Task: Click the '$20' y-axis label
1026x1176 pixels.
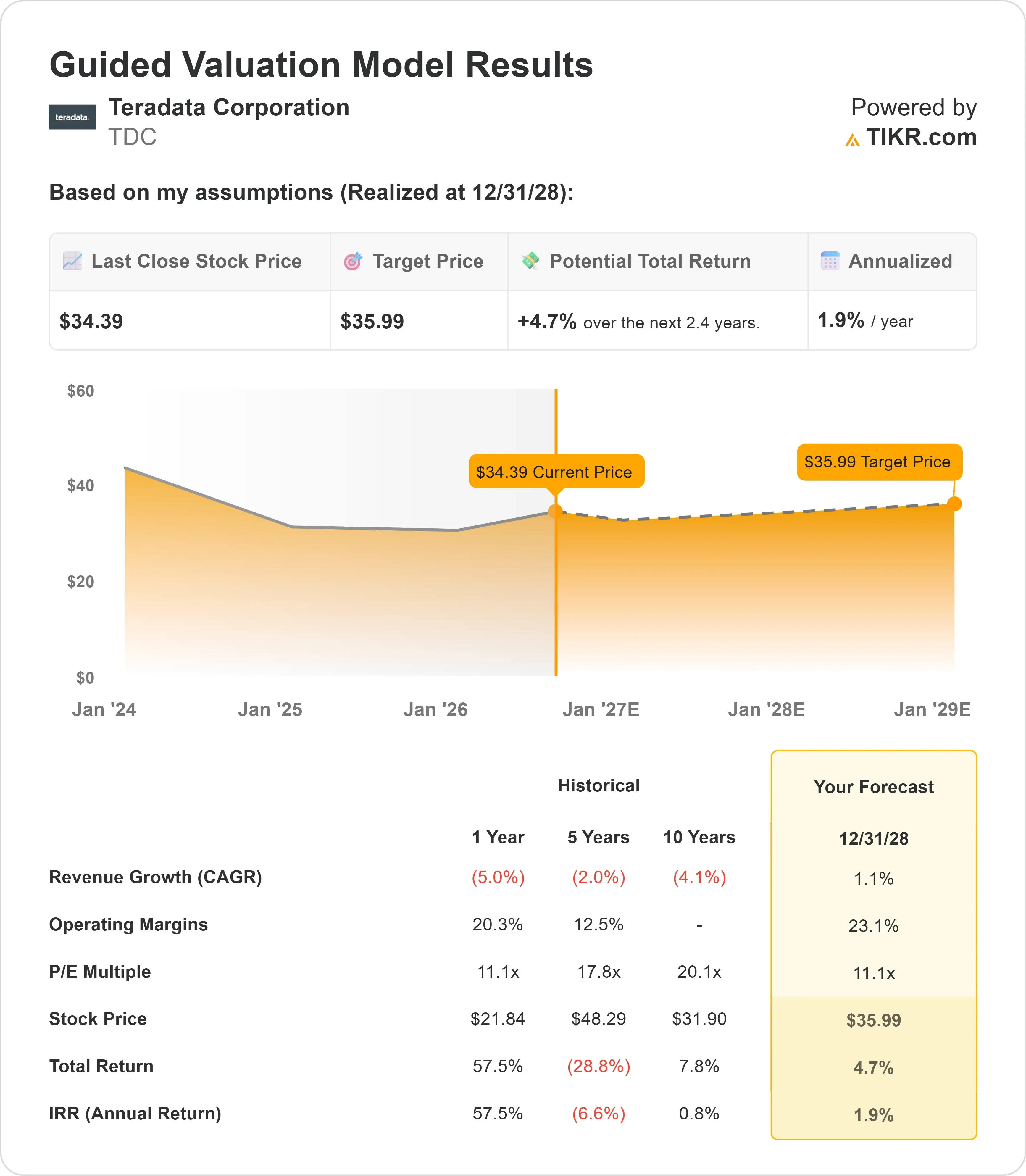Action: click(81, 582)
